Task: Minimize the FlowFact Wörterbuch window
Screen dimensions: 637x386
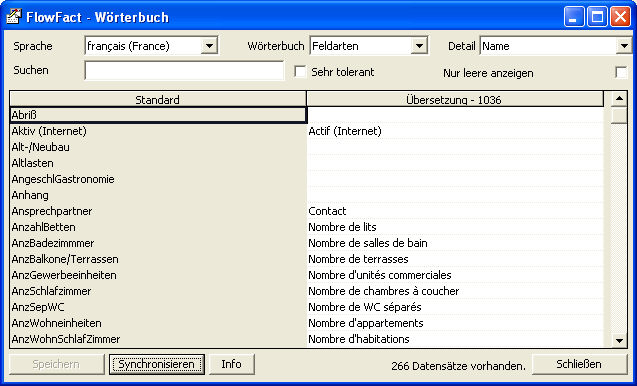Action: click(x=574, y=17)
